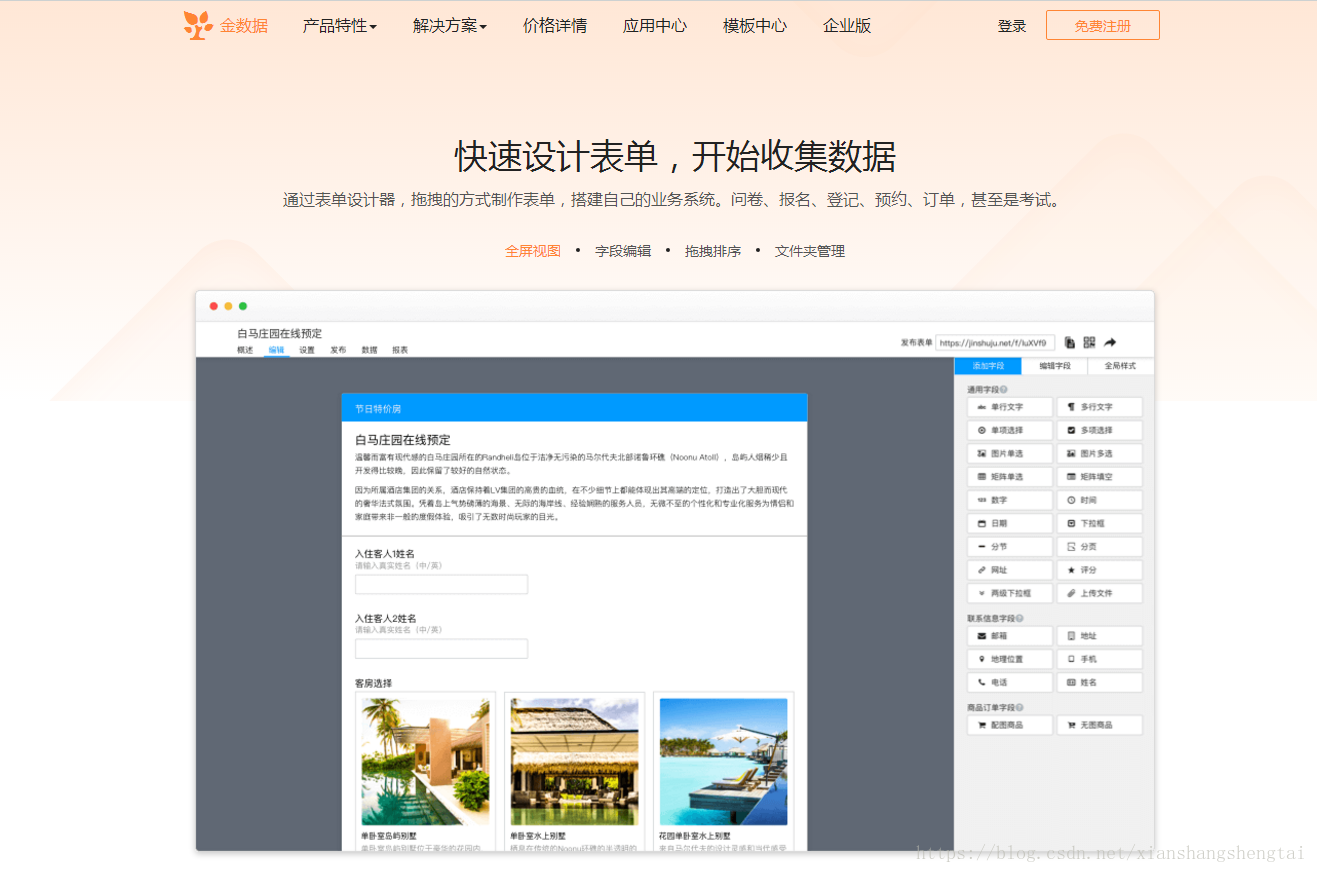Add a 手机 field
Image resolution: width=1317 pixels, height=873 pixels.
click(1099, 659)
